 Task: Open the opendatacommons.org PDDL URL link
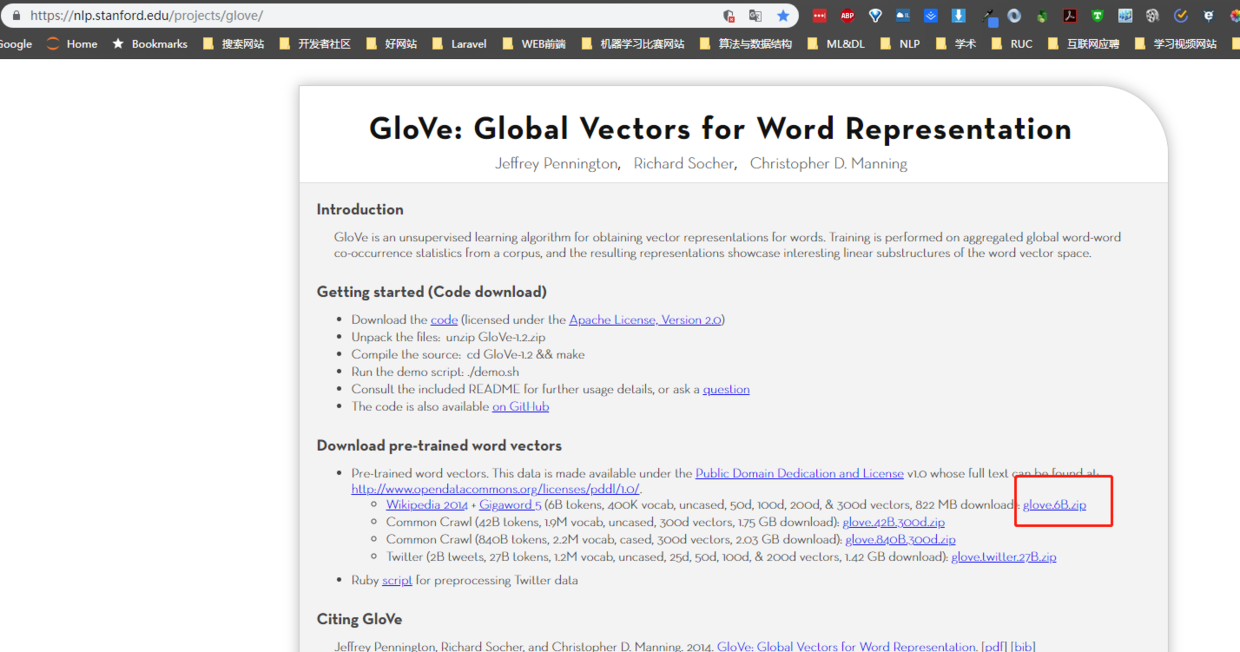(495, 489)
